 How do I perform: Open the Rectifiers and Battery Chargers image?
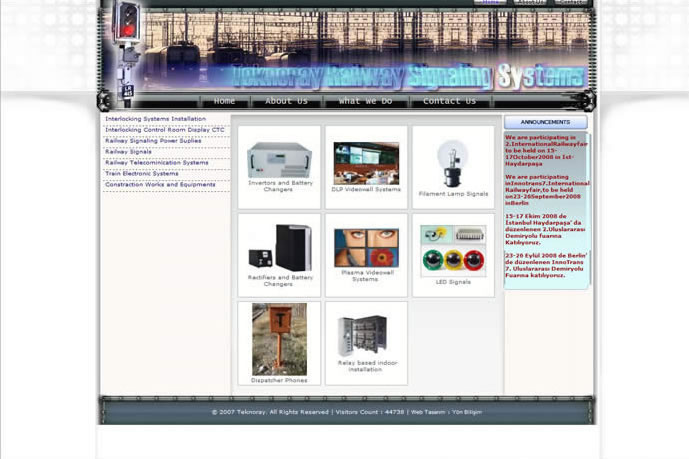pyautogui.click(x=279, y=248)
